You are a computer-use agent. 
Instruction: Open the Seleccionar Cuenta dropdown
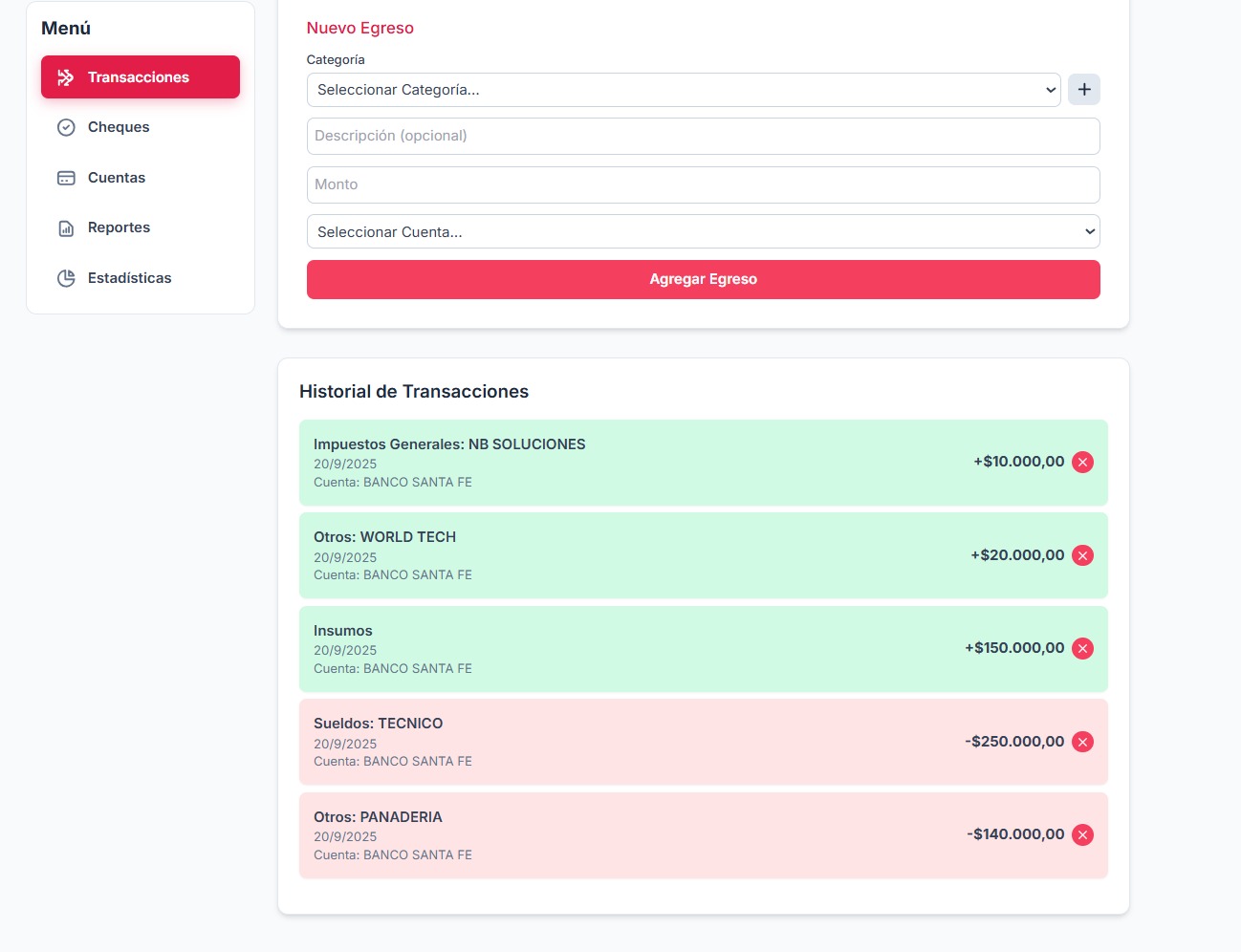pos(703,231)
